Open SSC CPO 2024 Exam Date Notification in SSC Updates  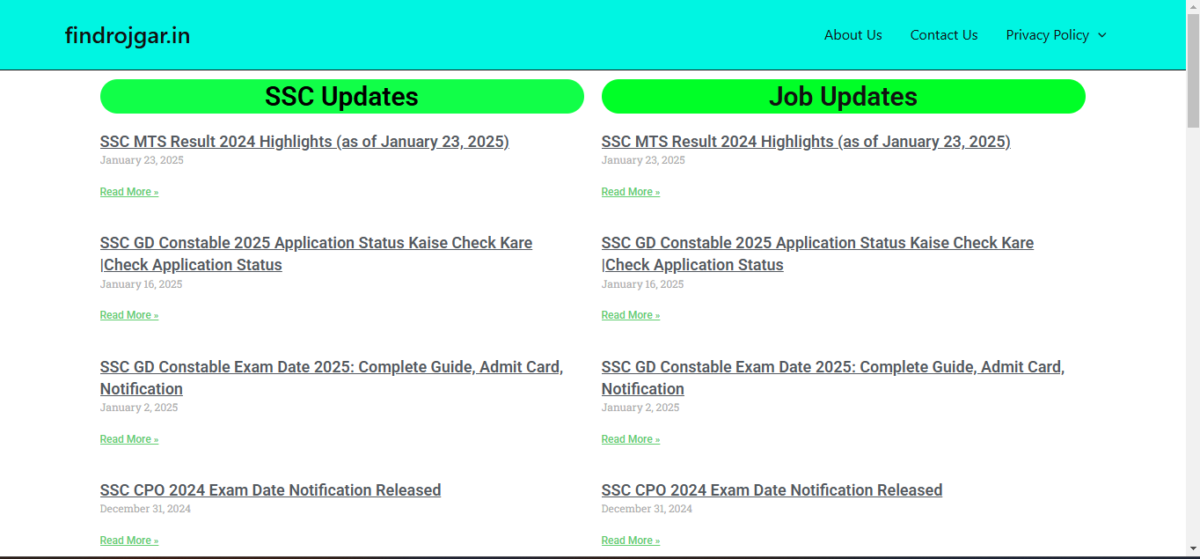[x=270, y=490]
